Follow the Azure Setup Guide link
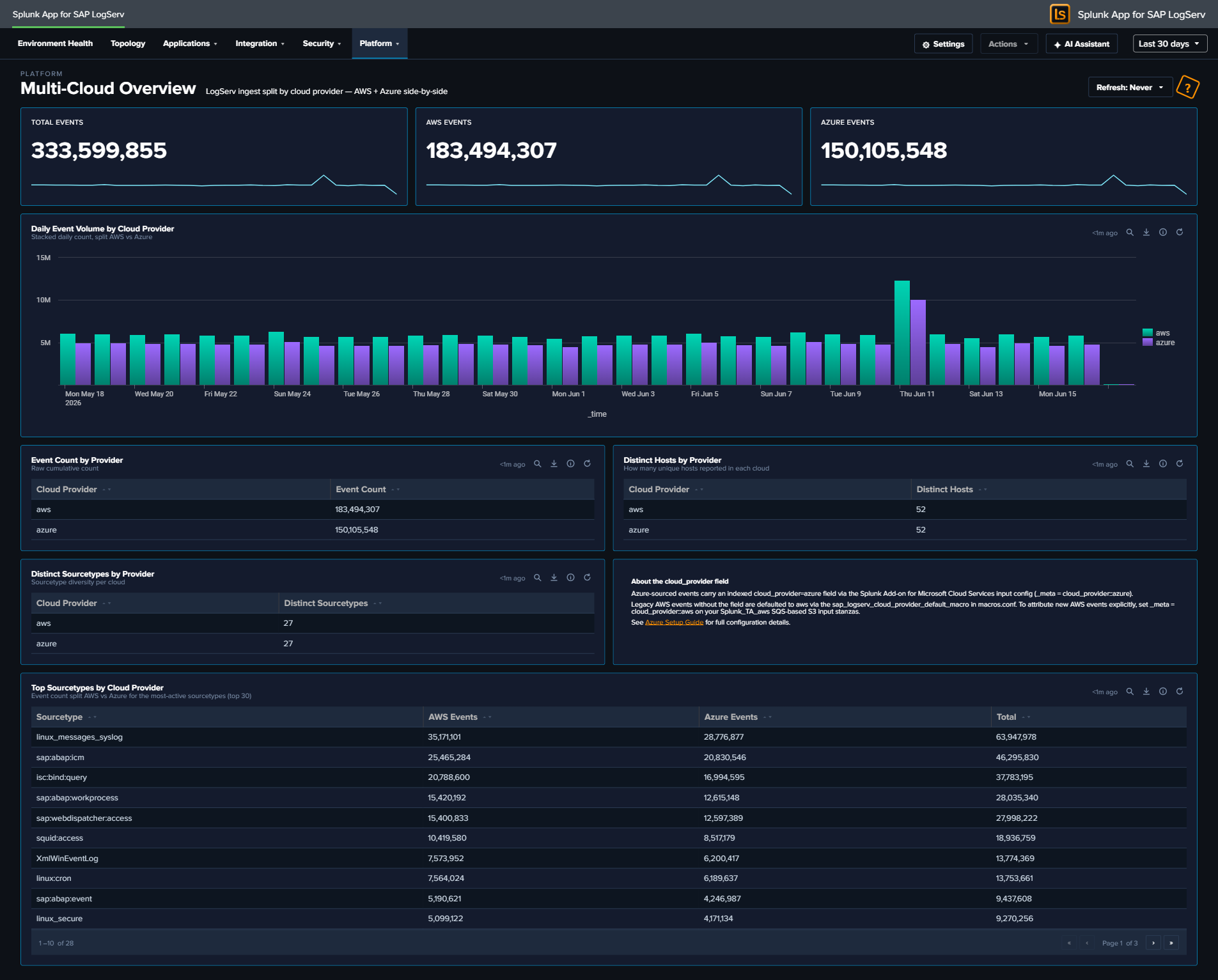The height and width of the screenshot is (980, 1218). tap(674, 623)
